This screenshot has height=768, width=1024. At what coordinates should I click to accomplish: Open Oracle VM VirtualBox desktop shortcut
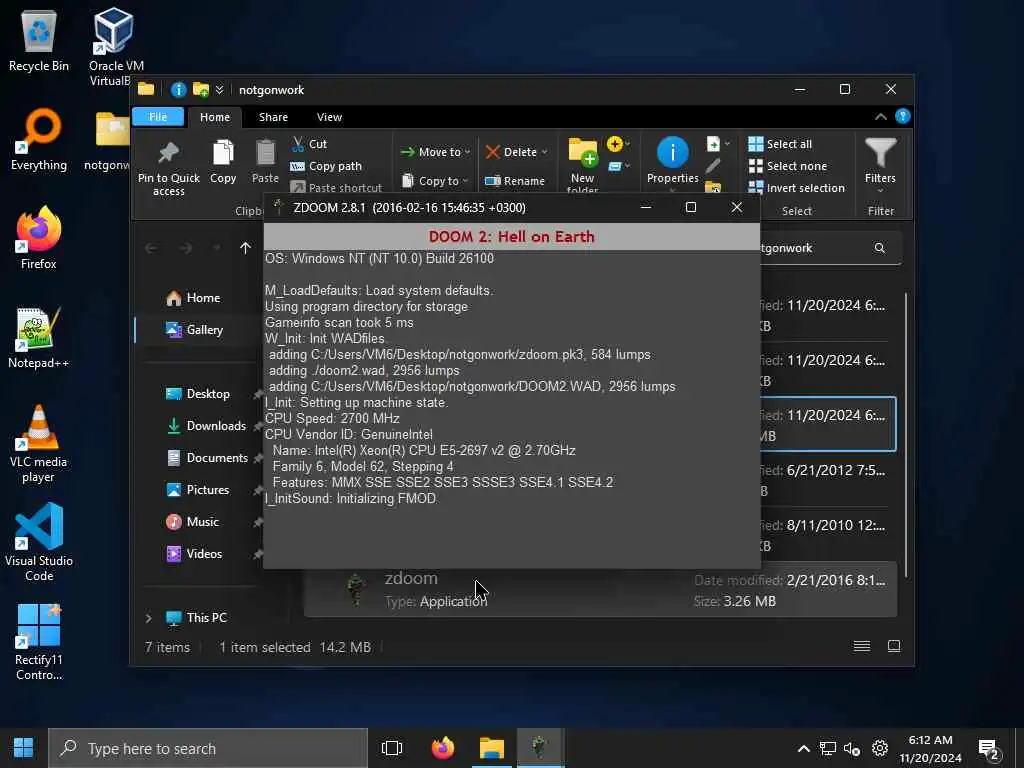(115, 46)
